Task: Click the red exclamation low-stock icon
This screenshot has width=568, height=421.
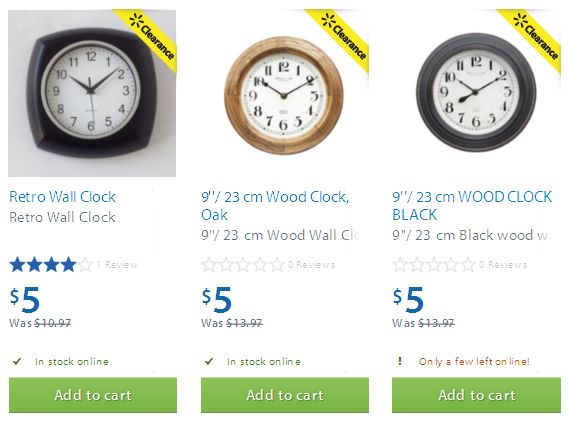Action: (400, 361)
